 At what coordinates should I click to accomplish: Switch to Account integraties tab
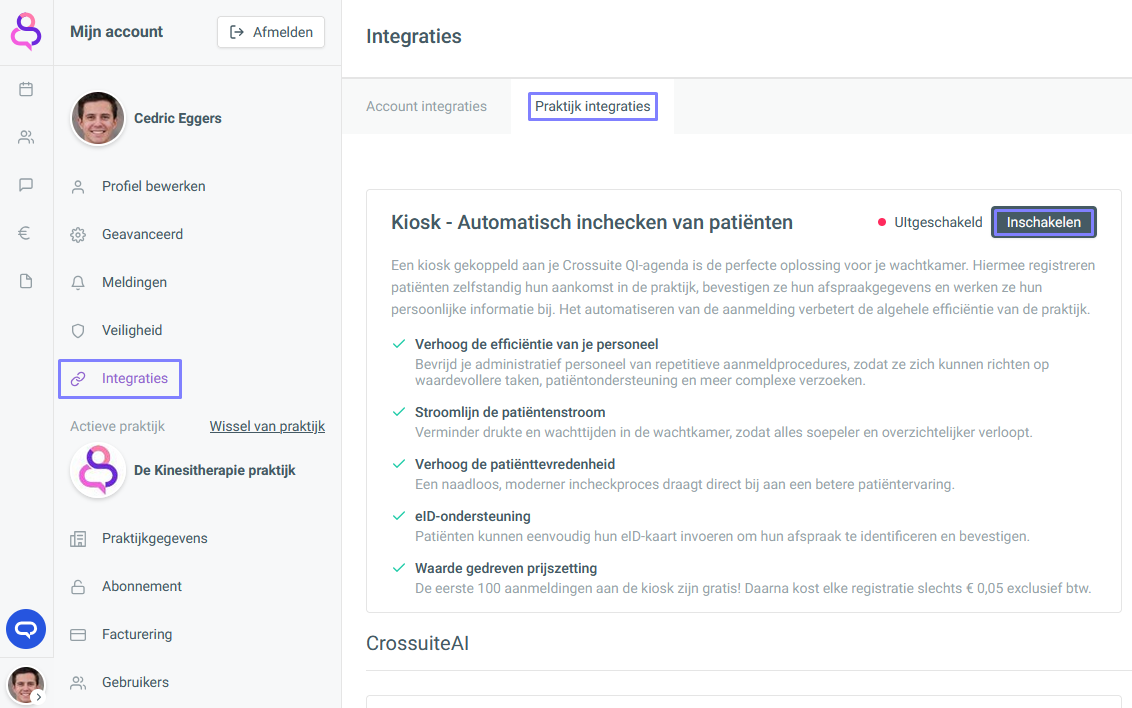426,106
